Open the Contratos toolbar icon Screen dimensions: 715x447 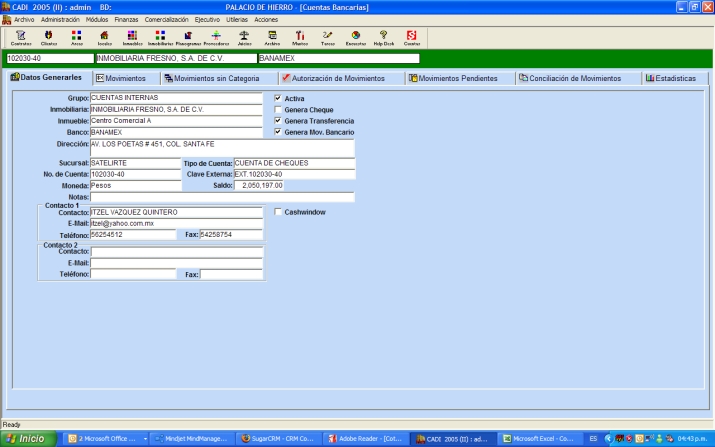pyautogui.click(x=20, y=38)
